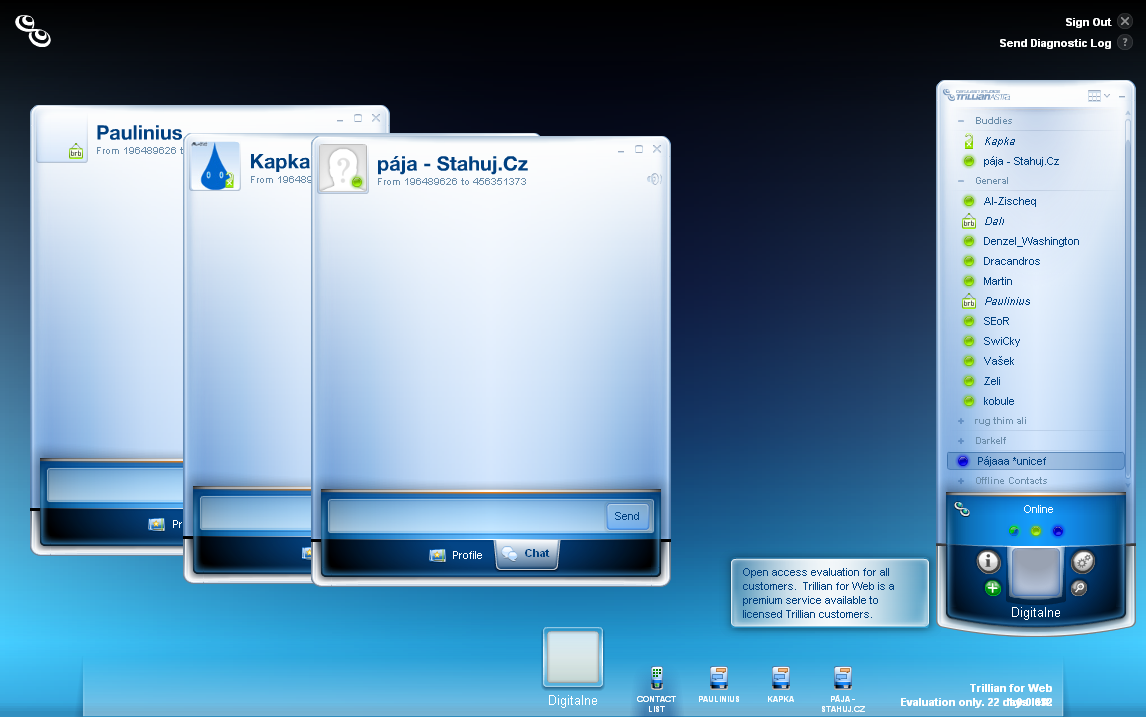Collapse the Buddies group
The width and height of the screenshot is (1146, 717).
[x=960, y=121]
